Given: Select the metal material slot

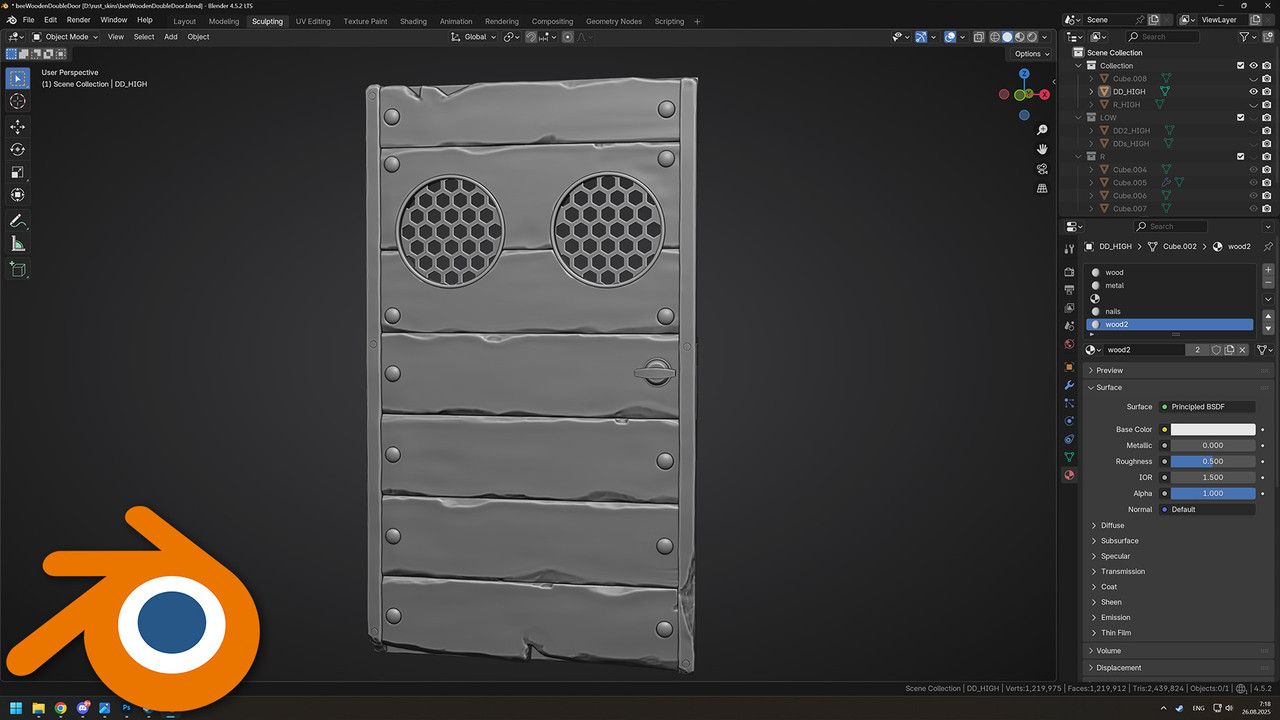Looking at the screenshot, I should [1169, 285].
